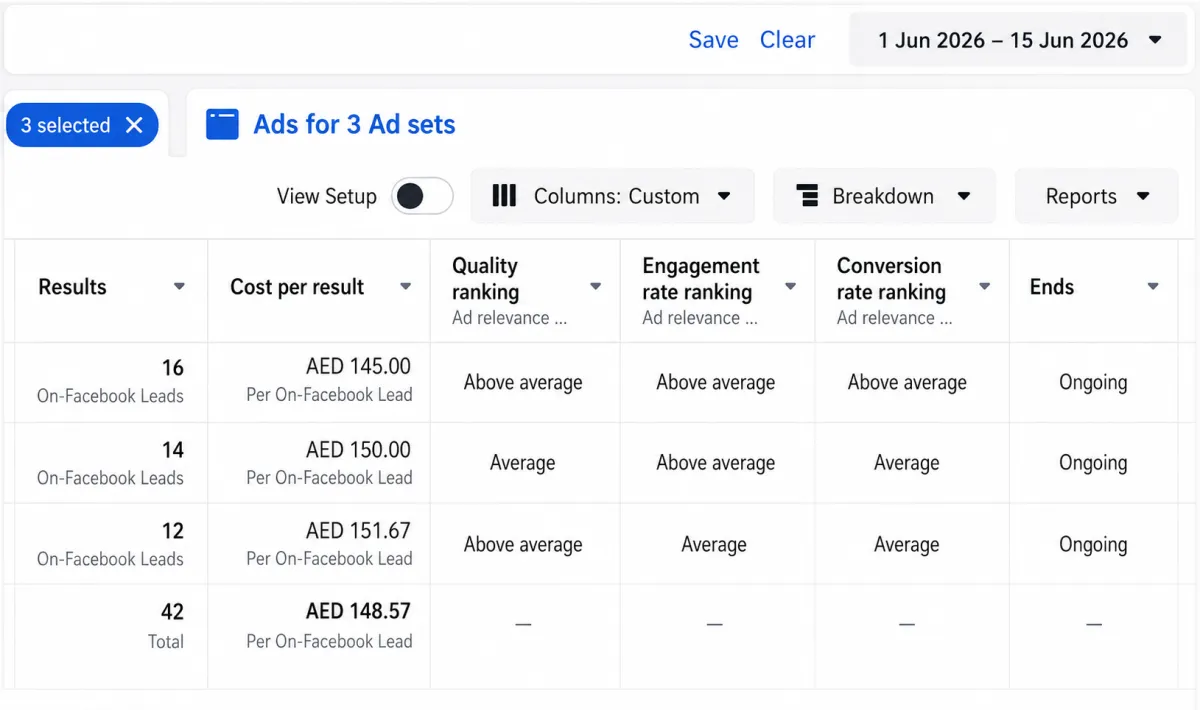Expand Ends column header arrow
Image resolution: width=1200 pixels, height=710 pixels.
[1153, 287]
